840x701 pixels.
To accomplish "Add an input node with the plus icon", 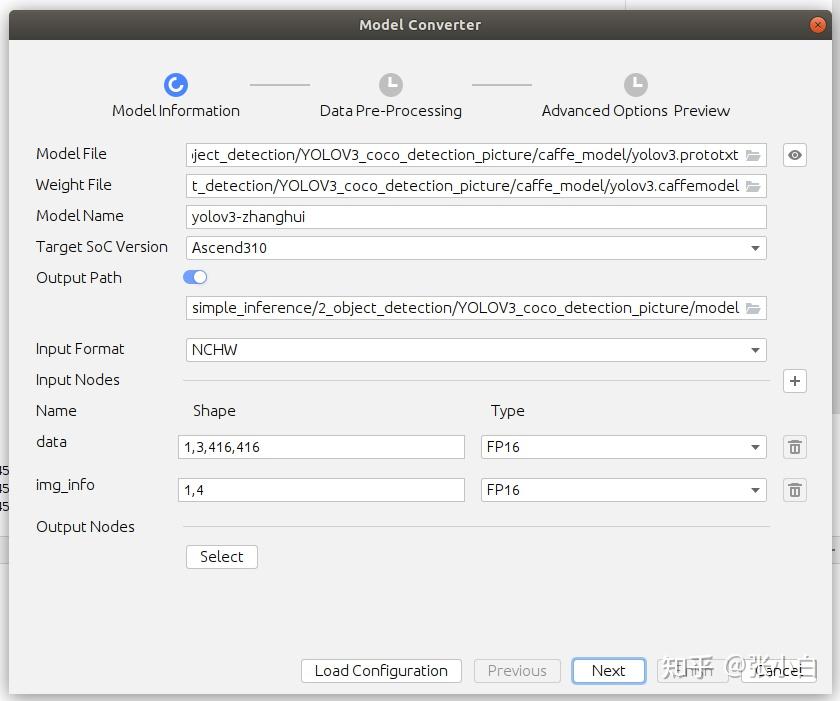I will pyautogui.click(x=795, y=381).
